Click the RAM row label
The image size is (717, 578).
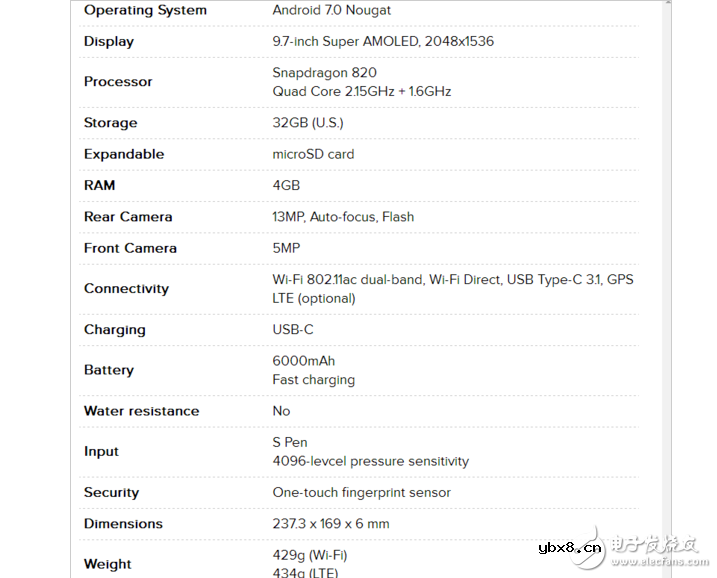click(100, 185)
